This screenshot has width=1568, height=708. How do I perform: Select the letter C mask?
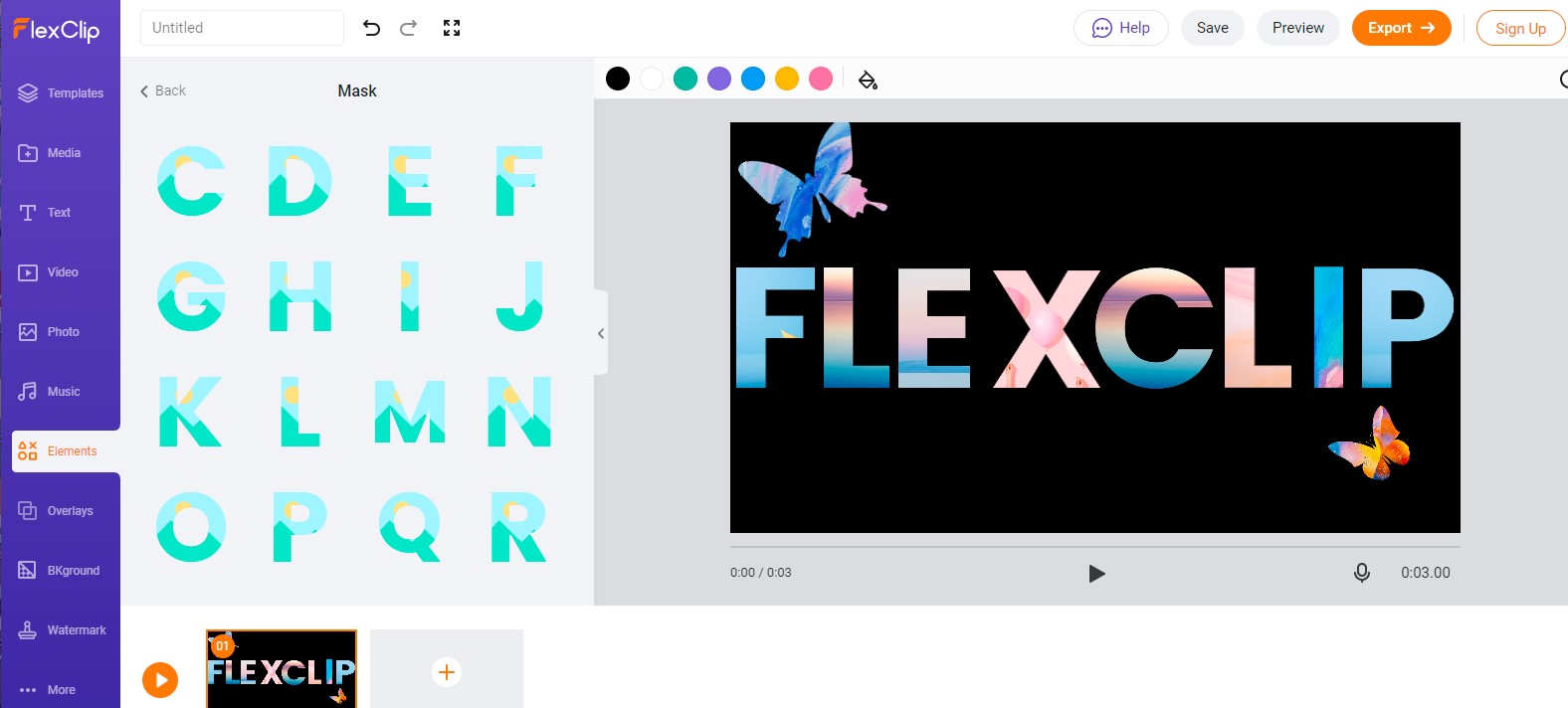(x=191, y=181)
